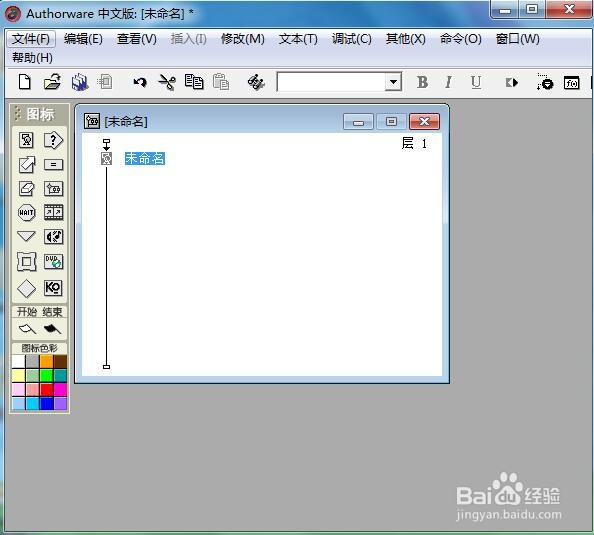Minimize the Authorware main window

point(505,10)
